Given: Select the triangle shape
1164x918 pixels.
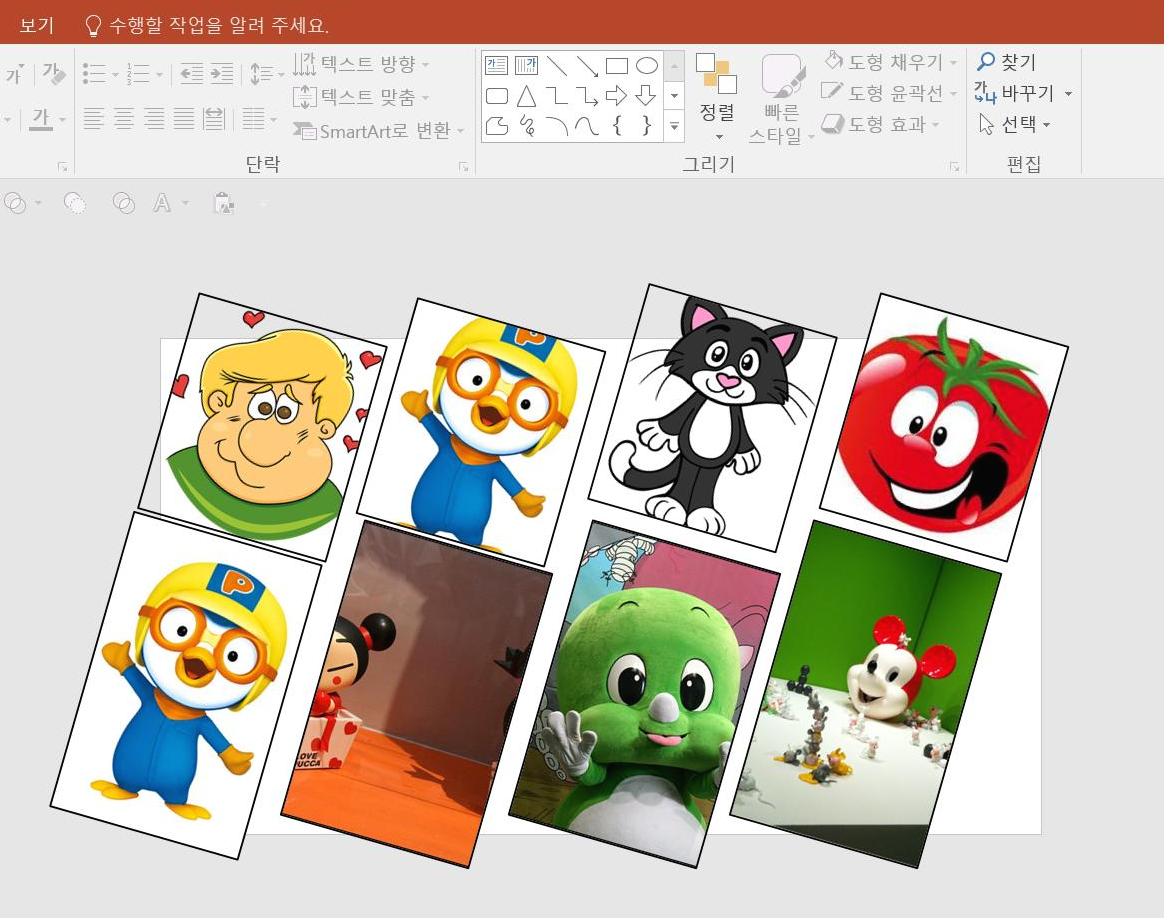Looking at the screenshot, I should tap(526, 96).
